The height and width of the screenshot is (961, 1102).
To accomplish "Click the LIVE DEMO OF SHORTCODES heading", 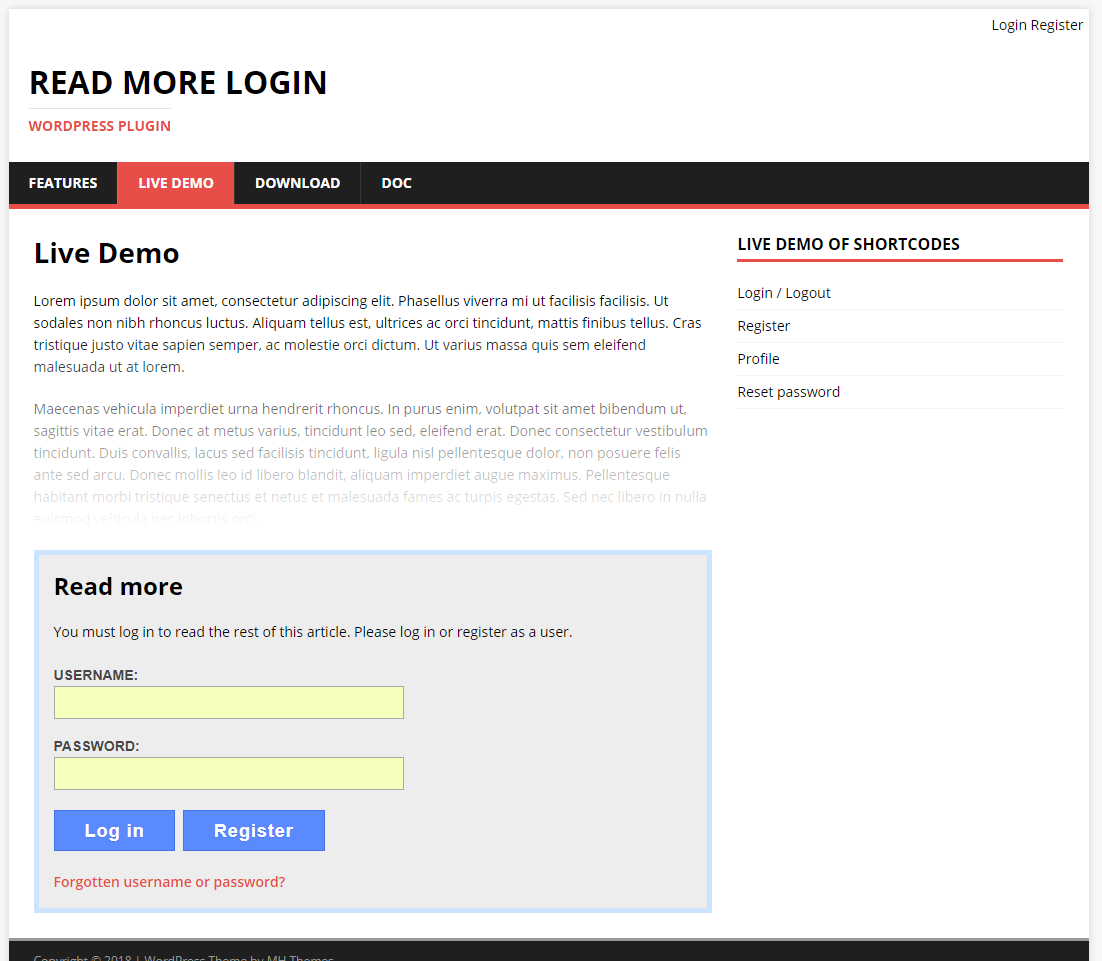I will (848, 243).
